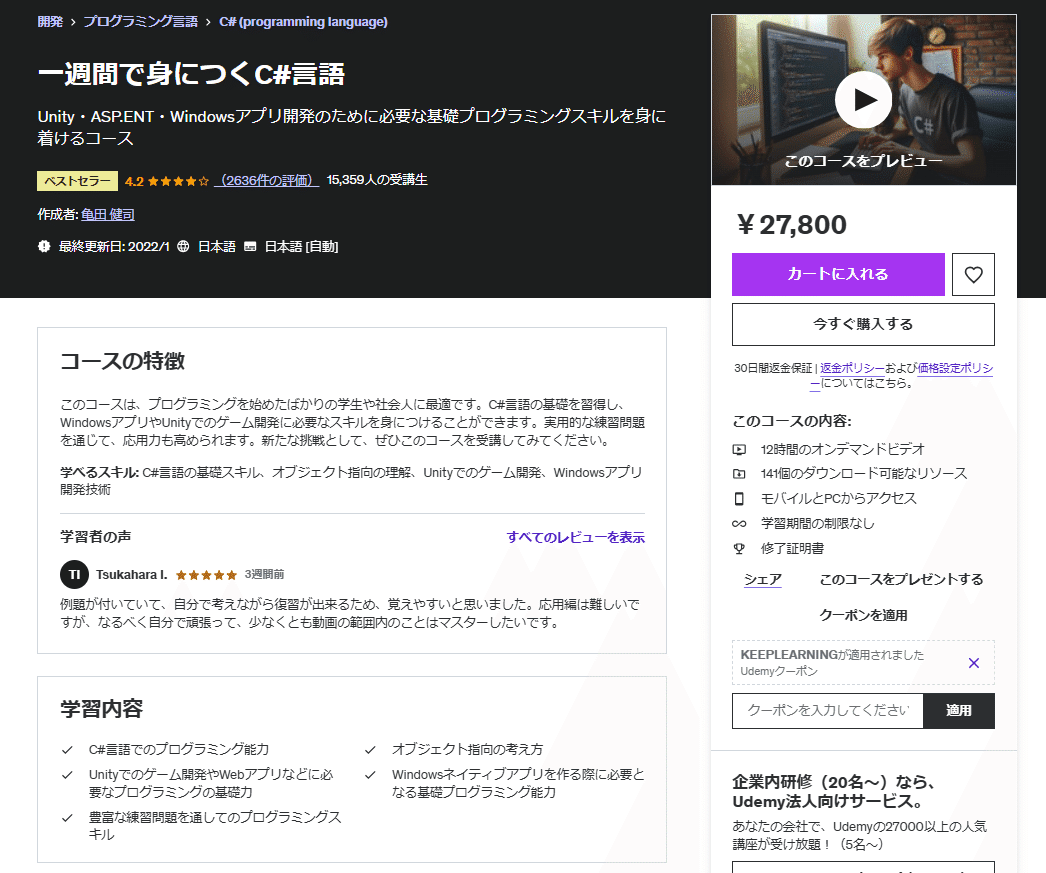1046x873 pixels.
Task: Click the mobile and PC access icon
Action: [740, 499]
